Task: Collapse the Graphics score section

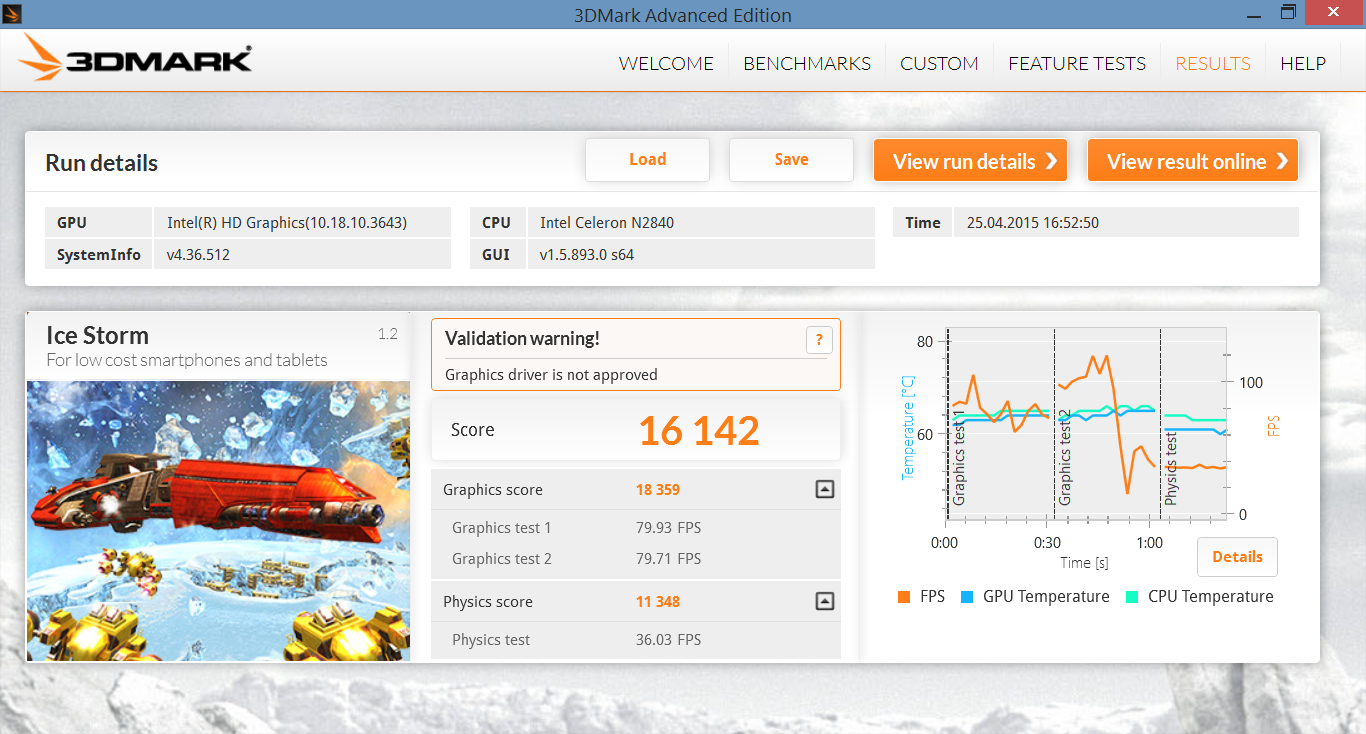Action: [x=824, y=489]
